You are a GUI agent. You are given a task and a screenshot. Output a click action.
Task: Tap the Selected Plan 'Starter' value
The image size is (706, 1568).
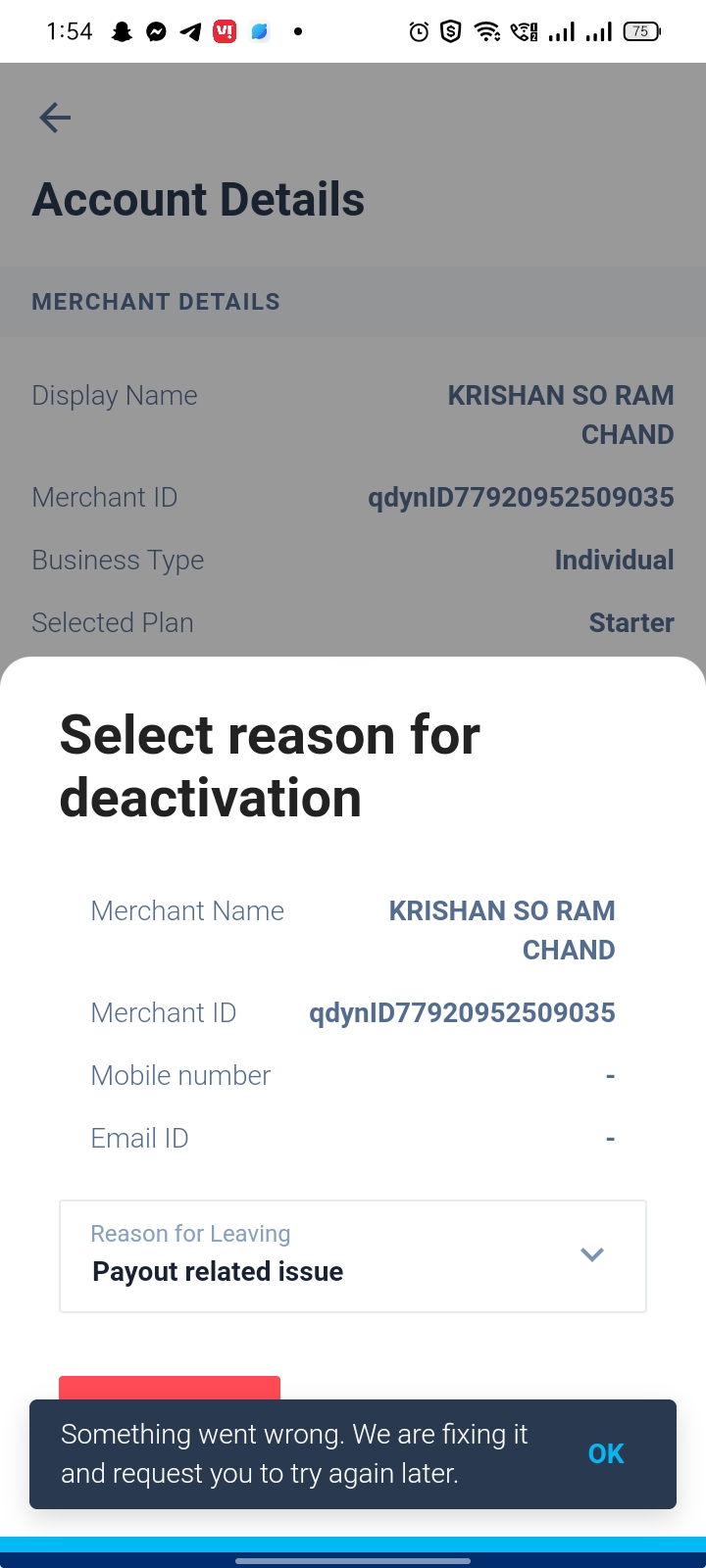click(631, 622)
